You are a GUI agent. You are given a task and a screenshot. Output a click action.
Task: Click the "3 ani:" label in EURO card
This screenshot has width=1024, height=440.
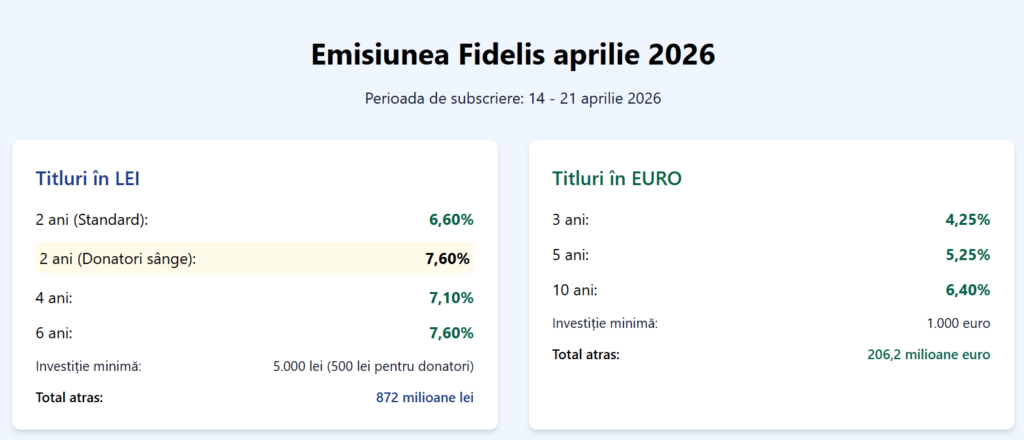pos(570,219)
